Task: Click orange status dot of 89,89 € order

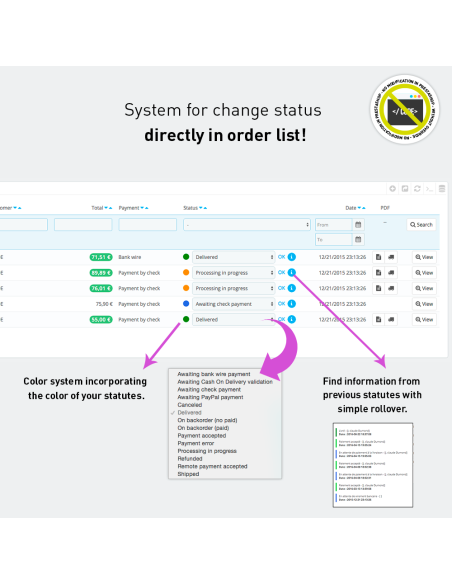Action: tap(186, 272)
